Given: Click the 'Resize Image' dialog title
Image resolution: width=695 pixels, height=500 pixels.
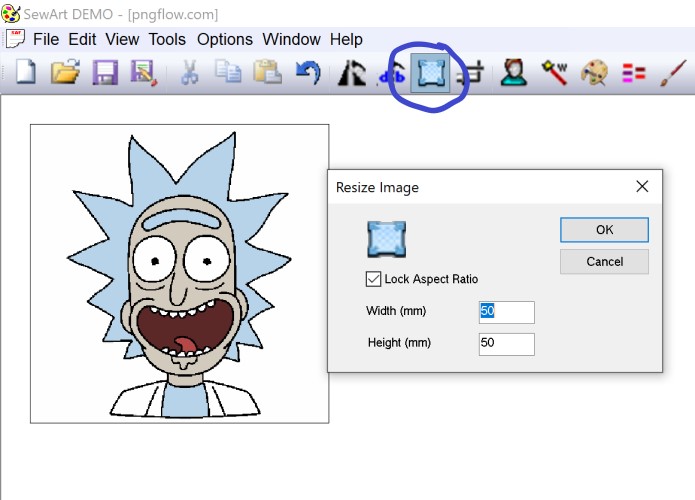Looking at the screenshot, I should point(377,188).
